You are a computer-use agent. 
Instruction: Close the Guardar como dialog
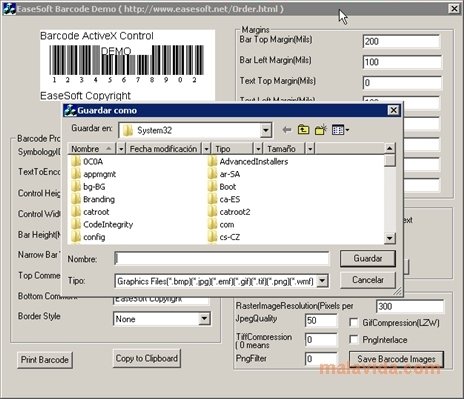coord(393,110)
